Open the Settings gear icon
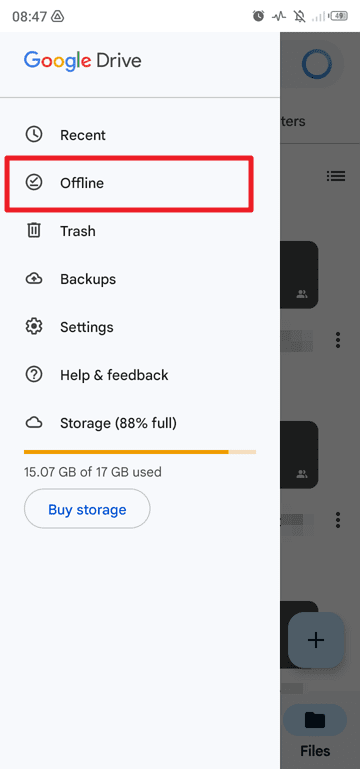Screen dimensions: 360x769 tap(34, 327)
